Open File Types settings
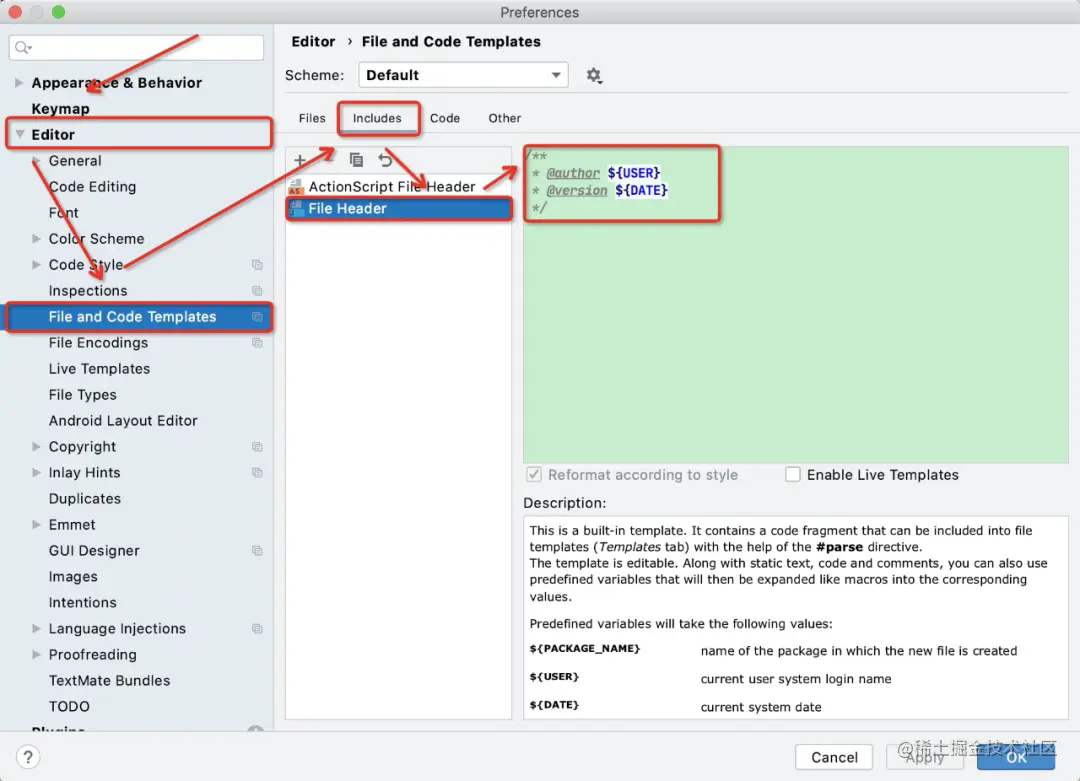The image size is (1080, 781). point(82,395)
